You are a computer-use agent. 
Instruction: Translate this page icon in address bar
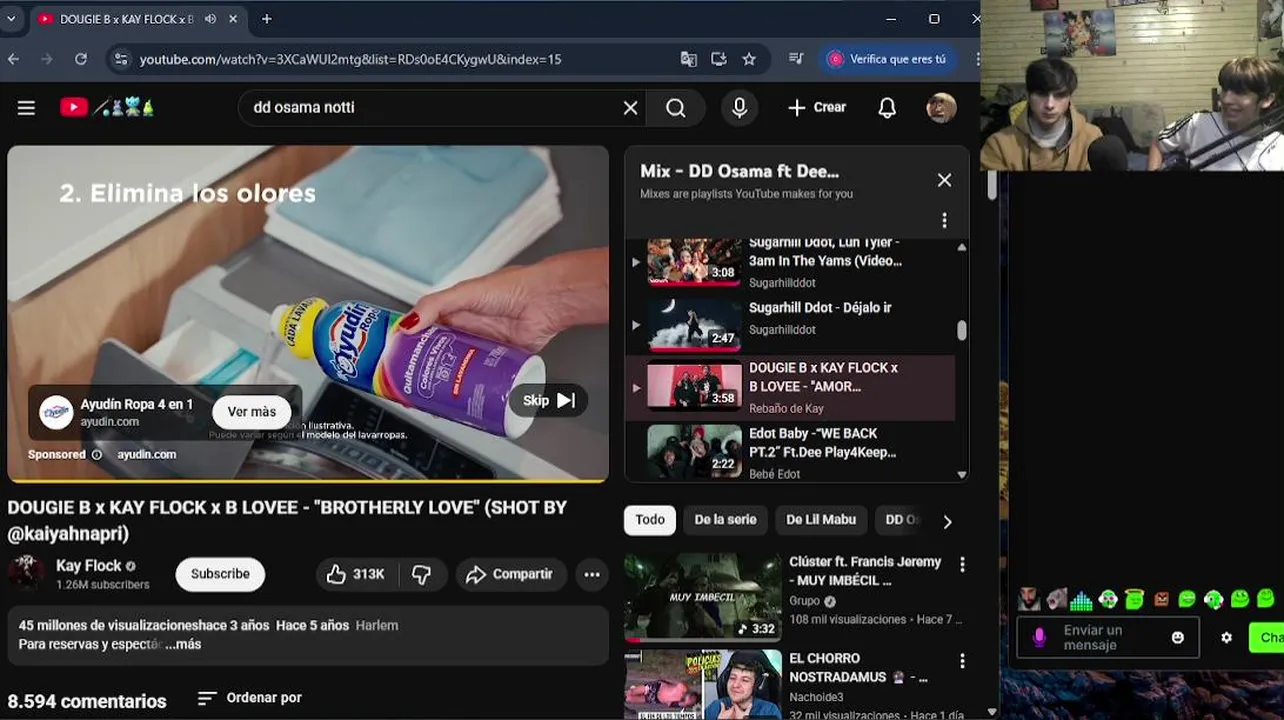689,59
